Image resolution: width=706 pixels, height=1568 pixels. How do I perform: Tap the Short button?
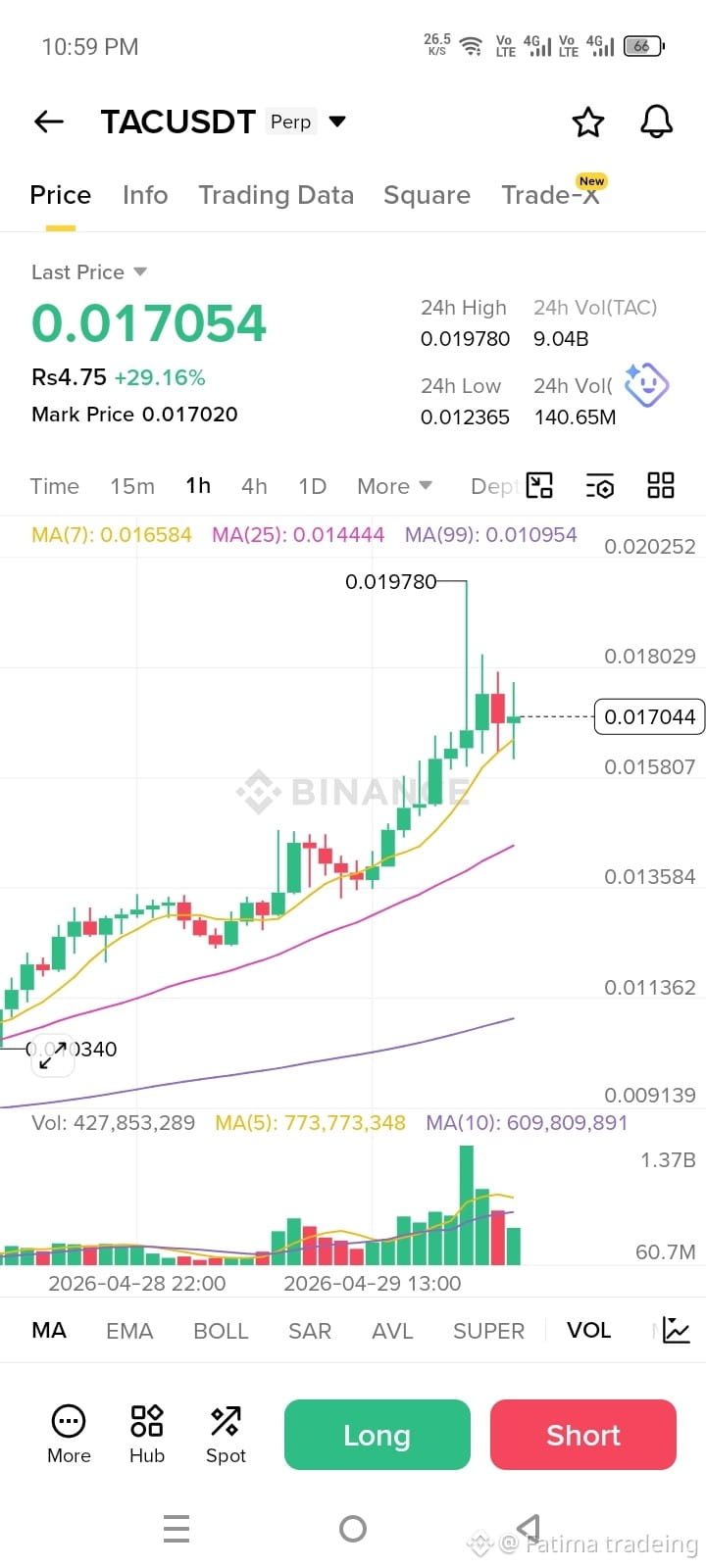pyautogui.click(x=583, y=1435)
